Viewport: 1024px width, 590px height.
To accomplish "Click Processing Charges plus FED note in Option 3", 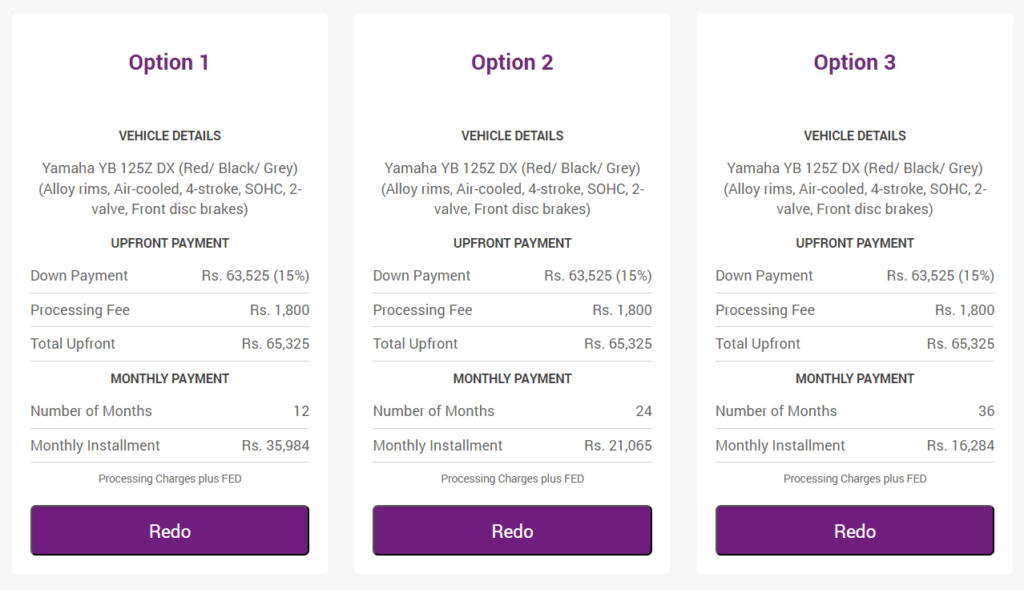I will pyautogui.click(x=855, y=479).
